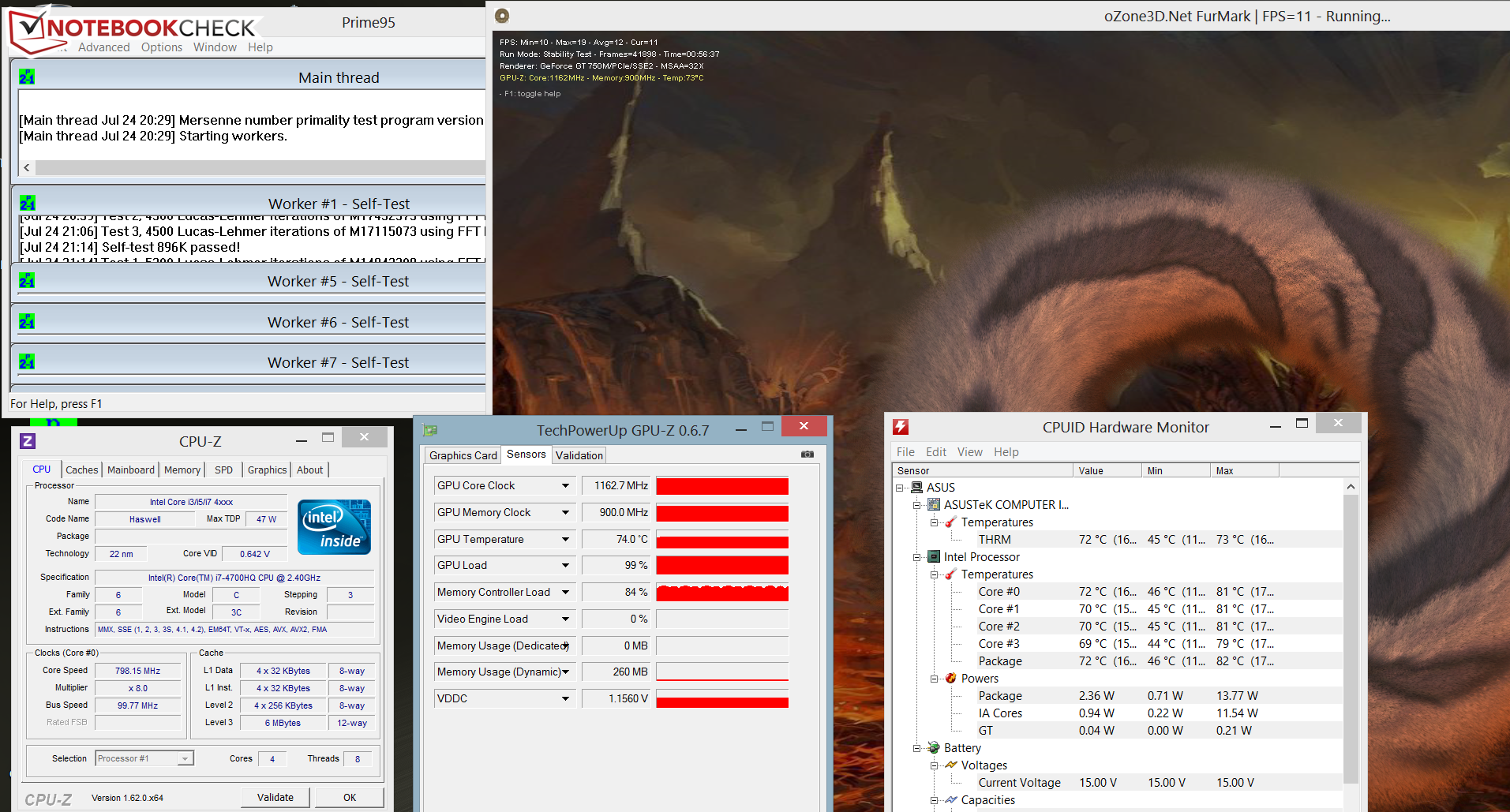The height and width of the screenshot is (812, 1510).
Task: Click the GPU-Z title bar icon
Action: [430, 430]
